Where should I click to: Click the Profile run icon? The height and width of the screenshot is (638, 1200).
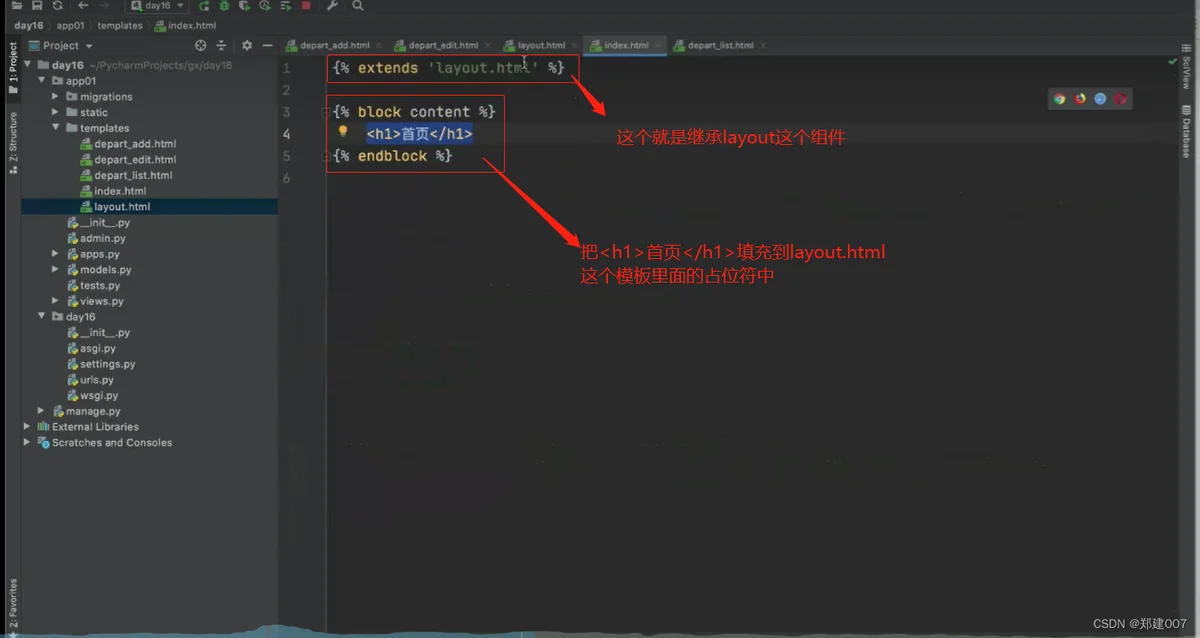(x=265, y=5)
